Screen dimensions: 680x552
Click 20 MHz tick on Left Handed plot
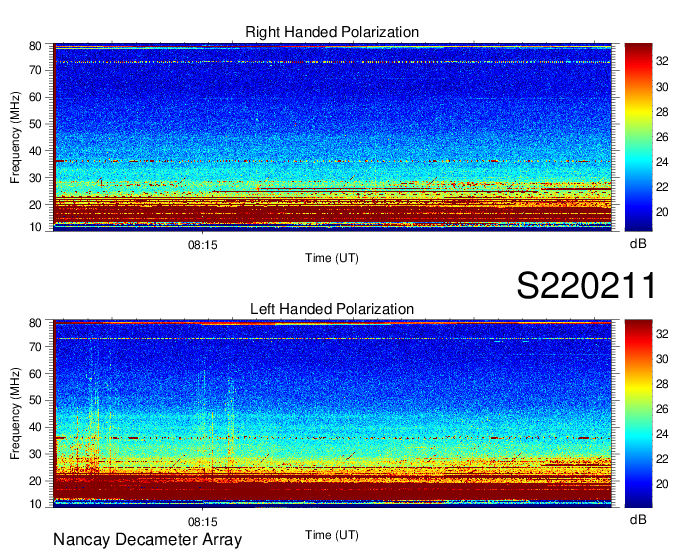(x=35, y=481)
